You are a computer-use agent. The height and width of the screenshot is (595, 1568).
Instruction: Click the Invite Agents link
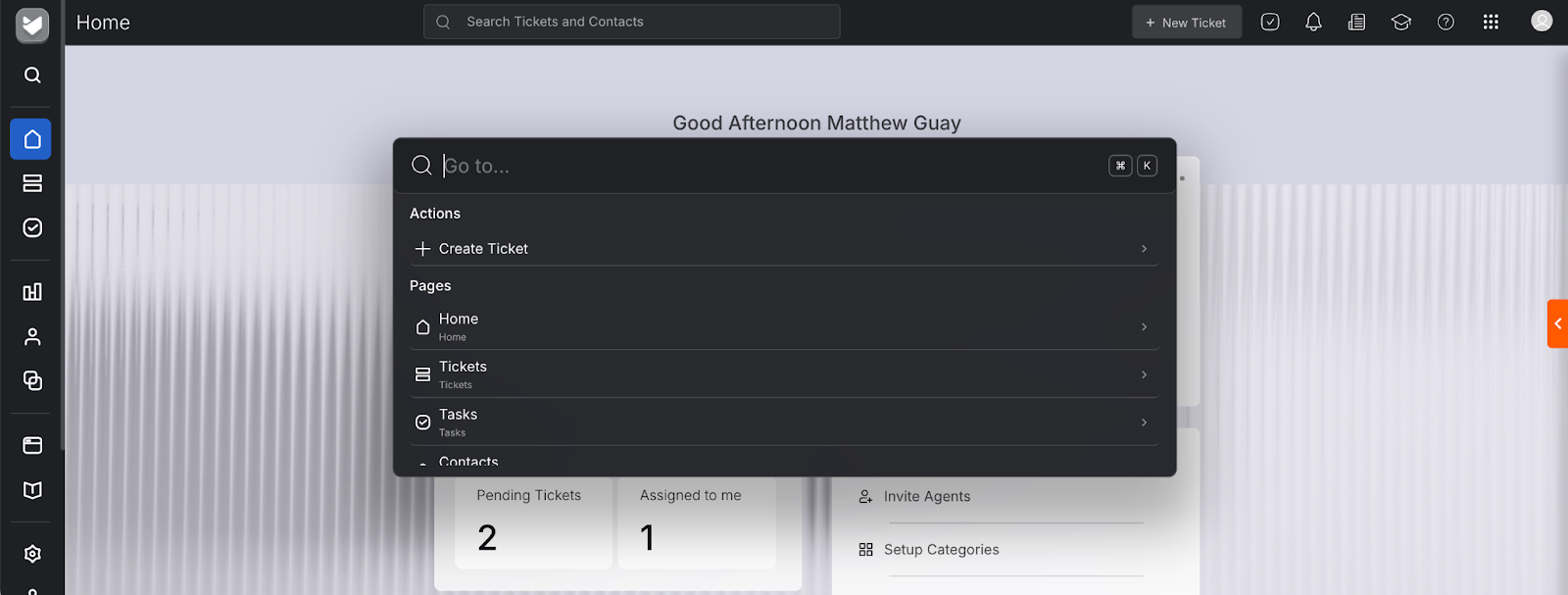926,496
